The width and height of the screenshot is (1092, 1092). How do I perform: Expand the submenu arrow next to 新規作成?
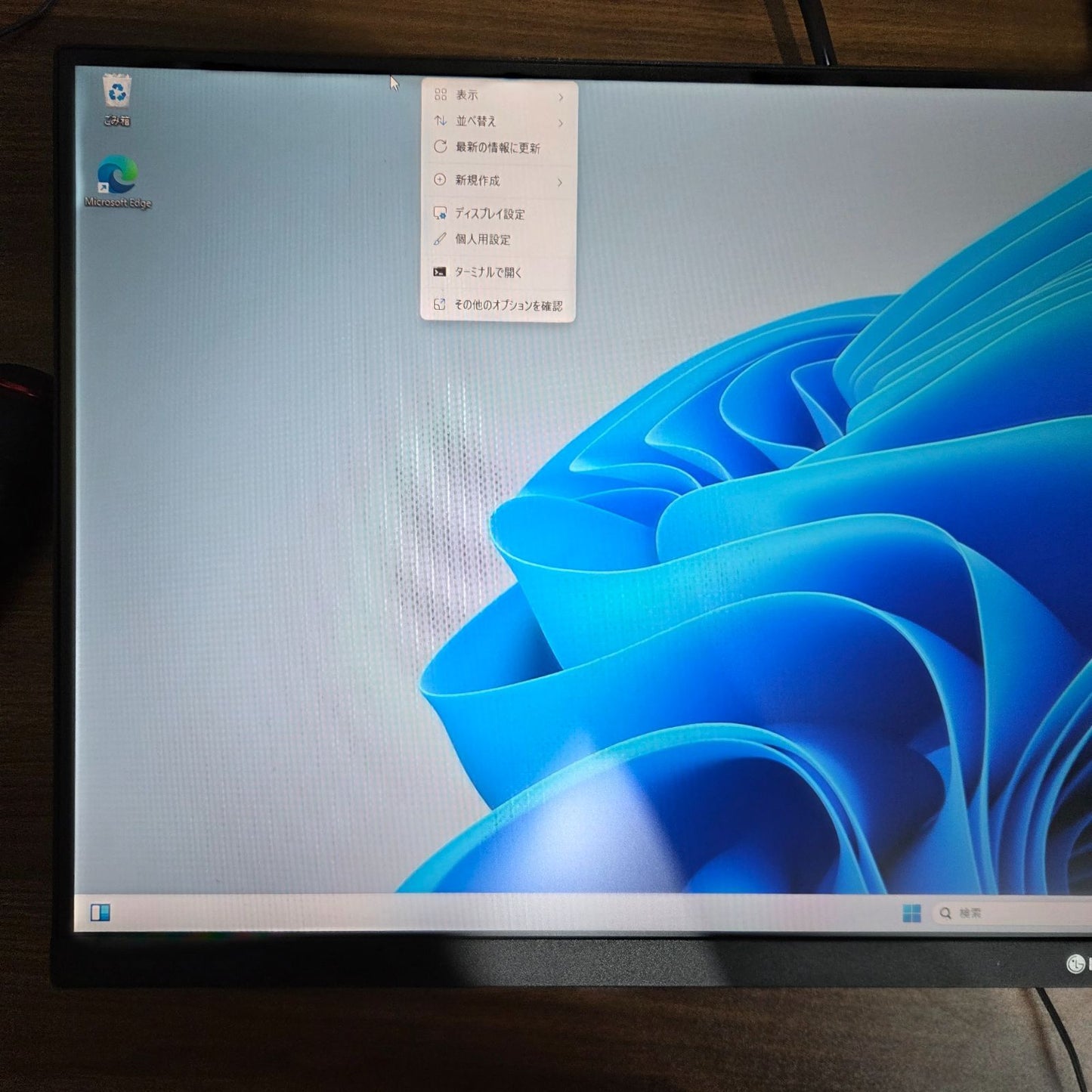click(x=560, y=182)
